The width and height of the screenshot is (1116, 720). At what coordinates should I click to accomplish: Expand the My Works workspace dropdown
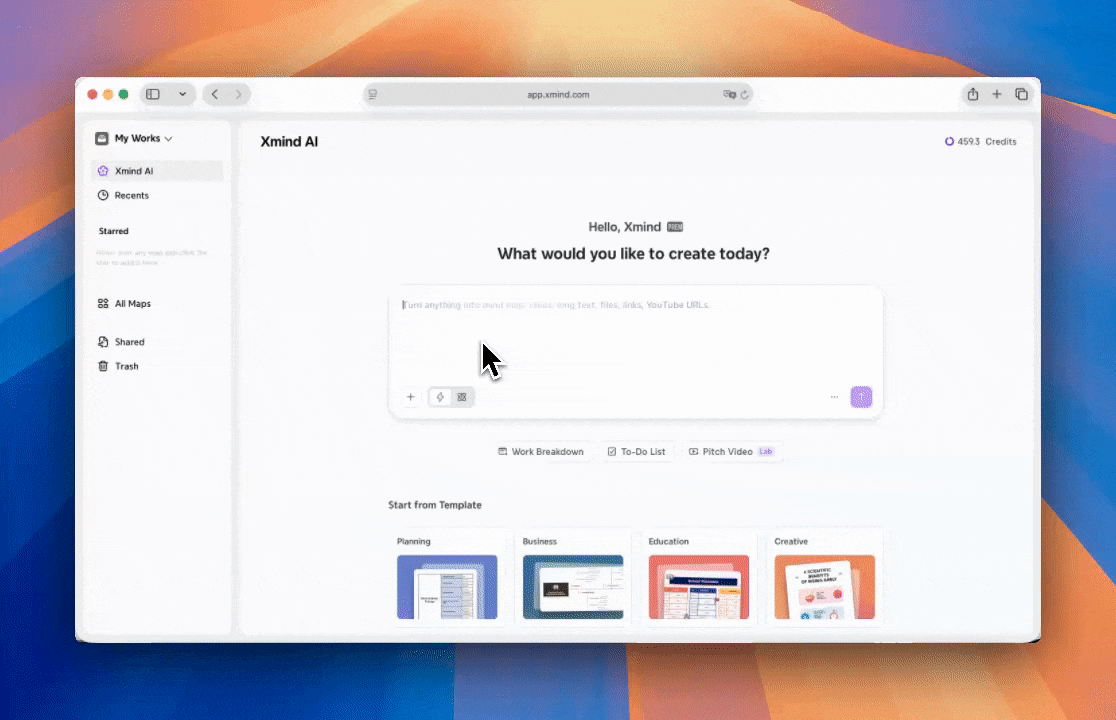(x=134, y=138)
